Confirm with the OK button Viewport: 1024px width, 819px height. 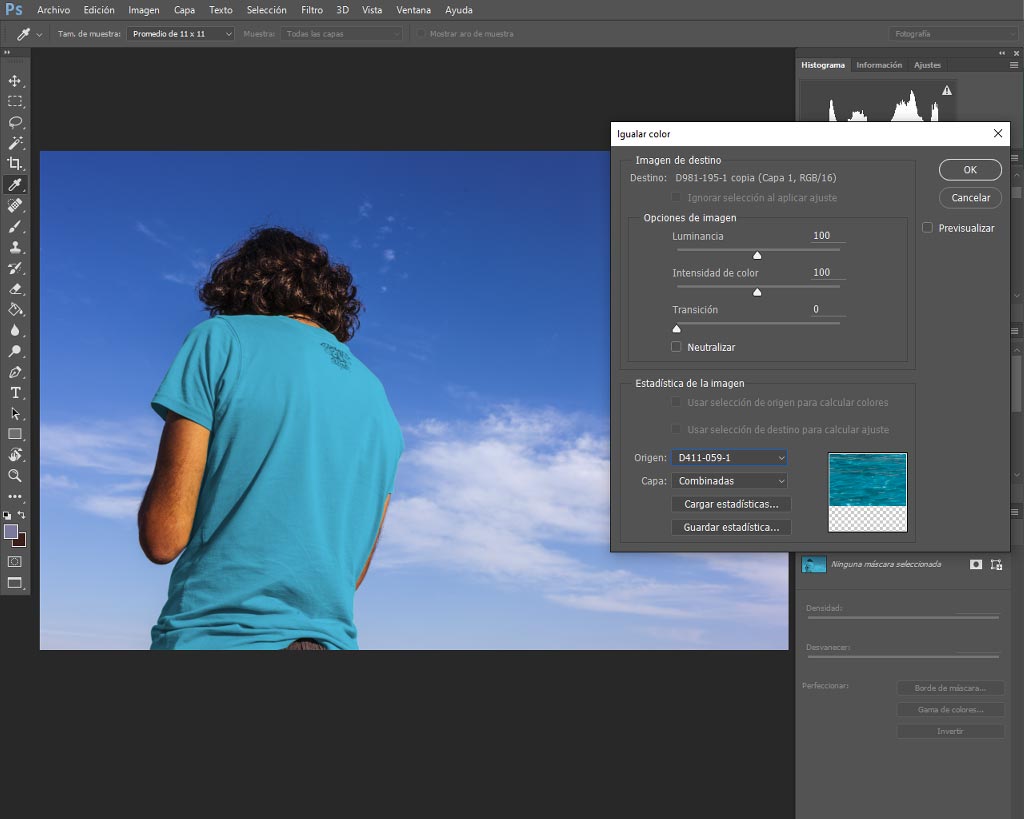coord(970,170)
